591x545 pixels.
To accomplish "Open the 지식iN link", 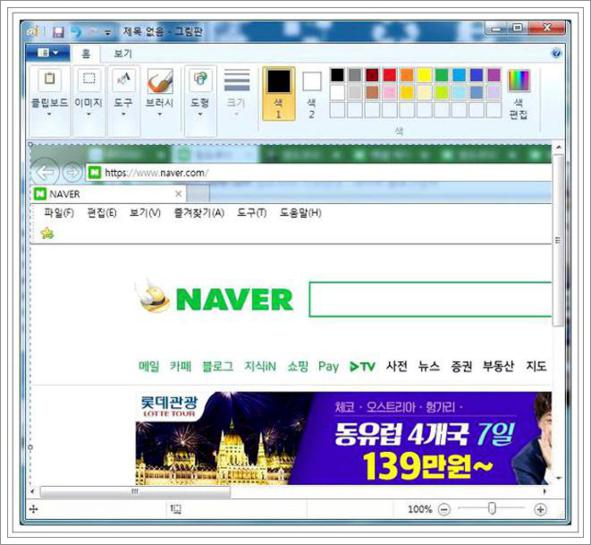I will pyautogui.click(x=260, y=366).
